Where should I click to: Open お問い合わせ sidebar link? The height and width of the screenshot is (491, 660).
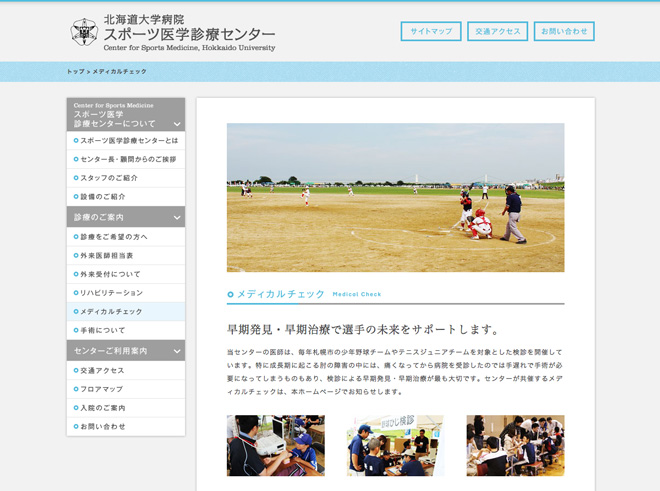pyautogui.click(x=126, y=427)
